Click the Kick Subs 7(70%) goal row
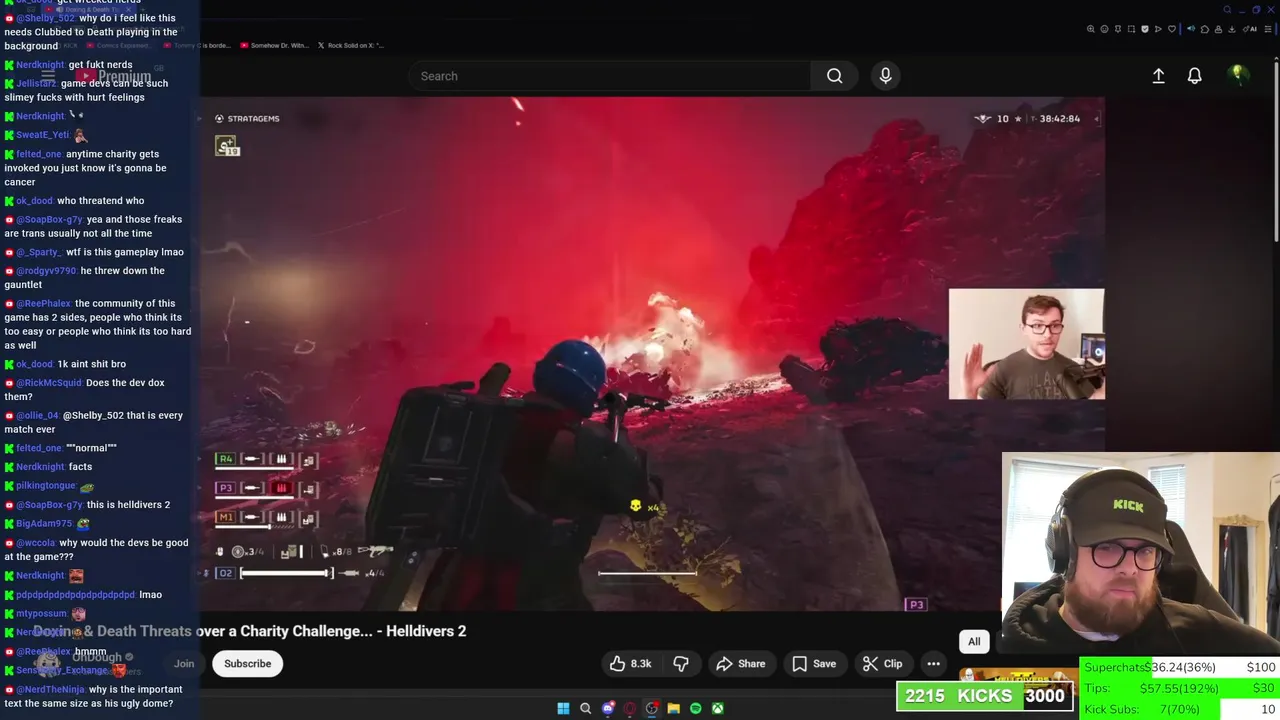Viewport: 1280px width, 720px height. (x=1180, y=709)
